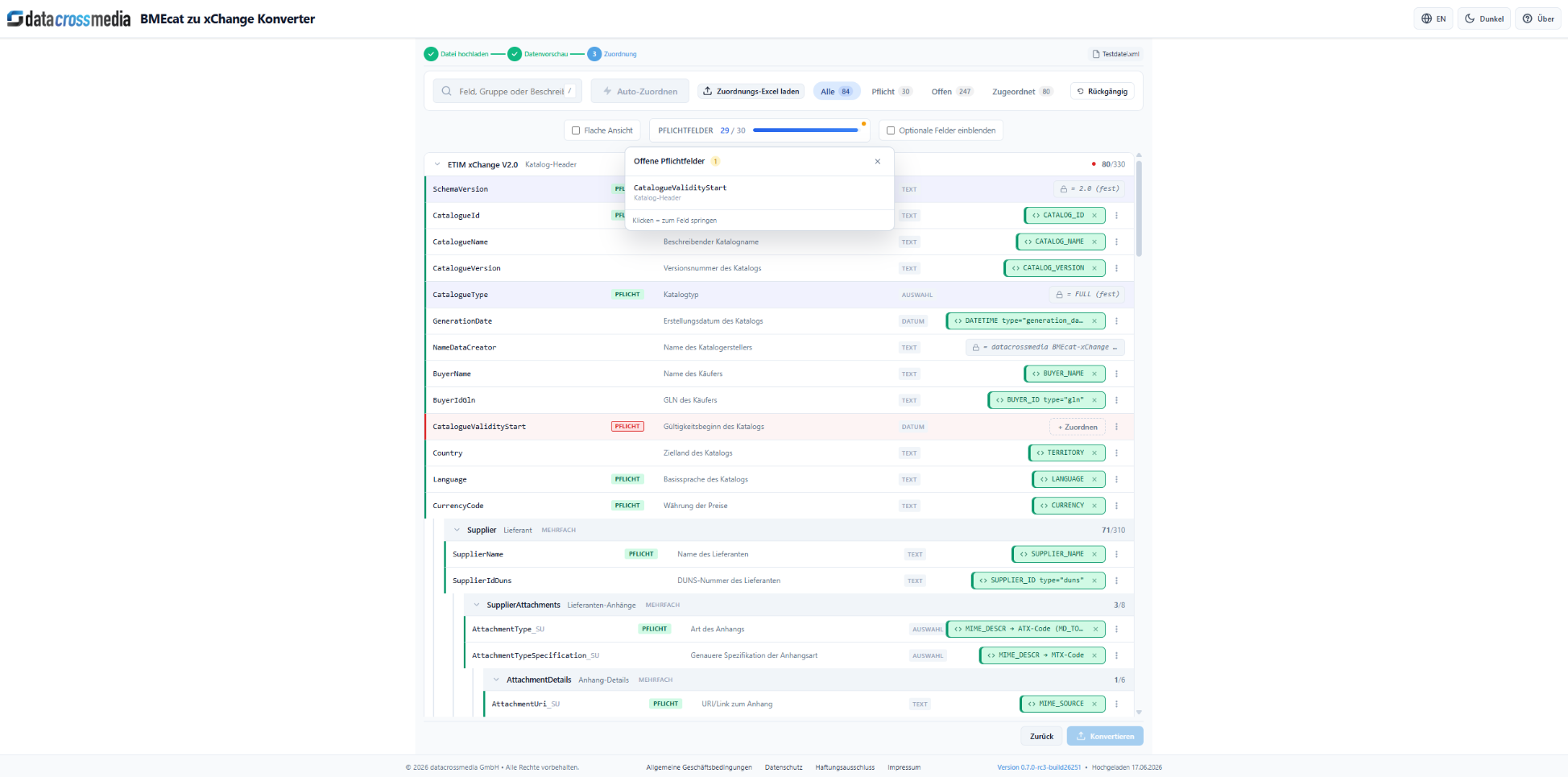Remove the TERRITORY mapping chip
Viewport: 1568px width, 777px height.
pyautogui.click(x=1094, y=453)
